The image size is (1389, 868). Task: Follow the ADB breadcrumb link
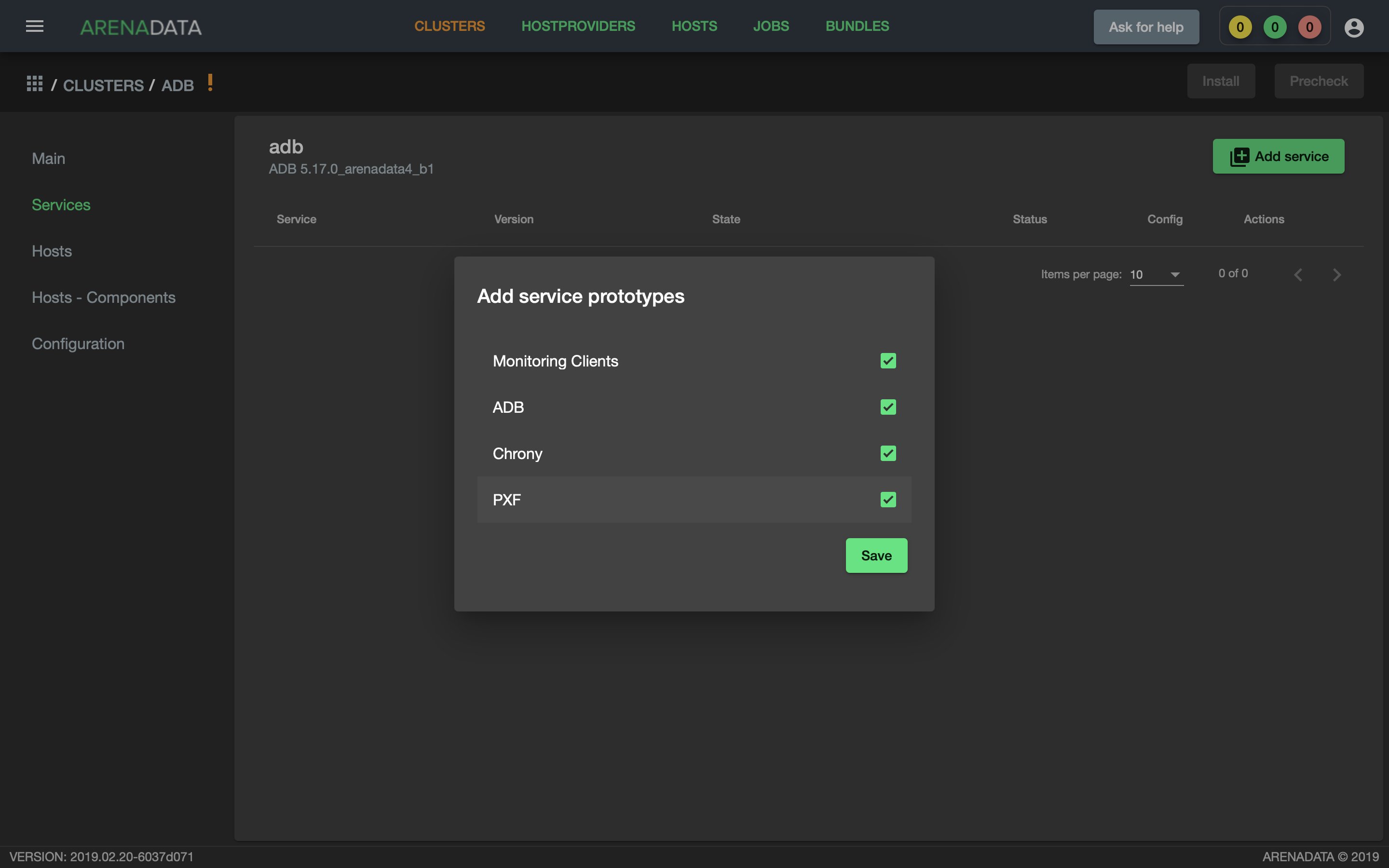tap(177, 85)
